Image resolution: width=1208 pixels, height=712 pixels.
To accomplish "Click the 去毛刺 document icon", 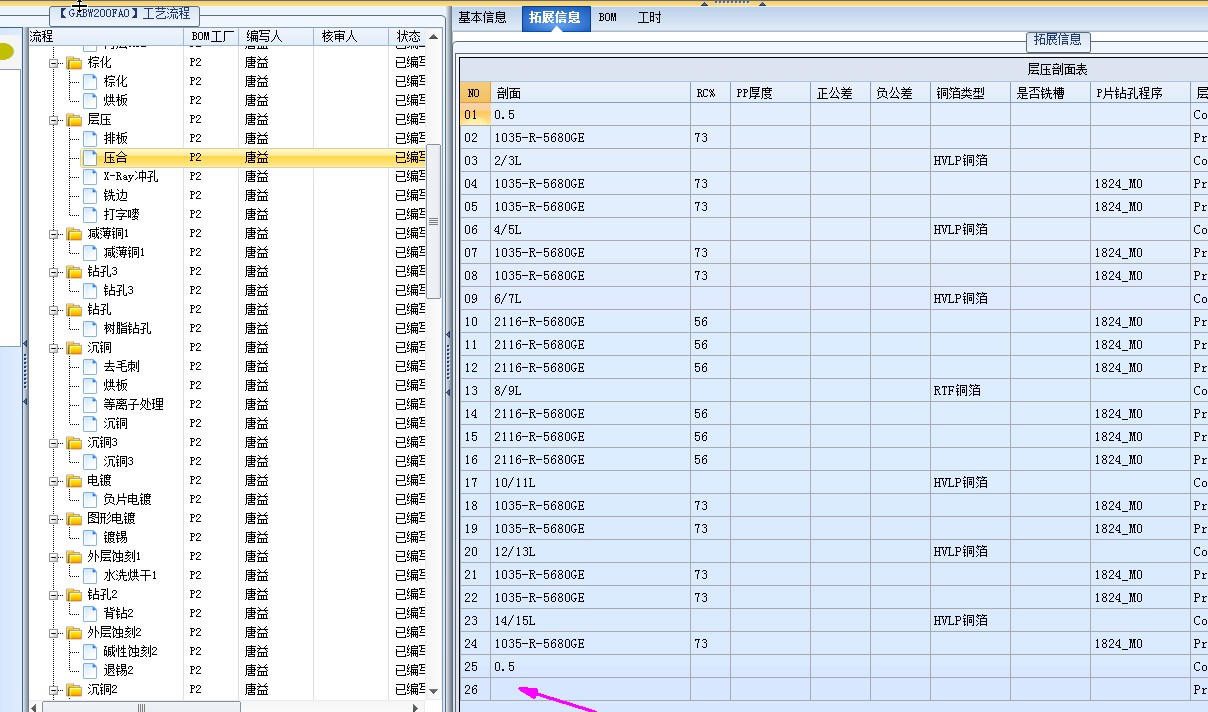I will coord(91,366).
